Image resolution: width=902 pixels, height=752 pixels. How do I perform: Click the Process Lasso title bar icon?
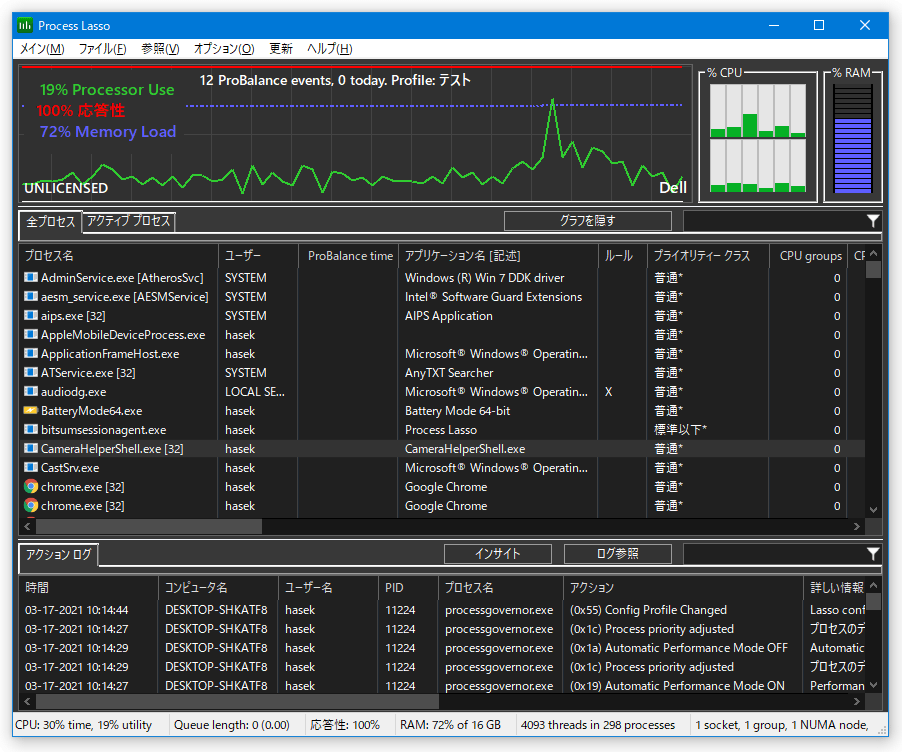pos(25,25)
